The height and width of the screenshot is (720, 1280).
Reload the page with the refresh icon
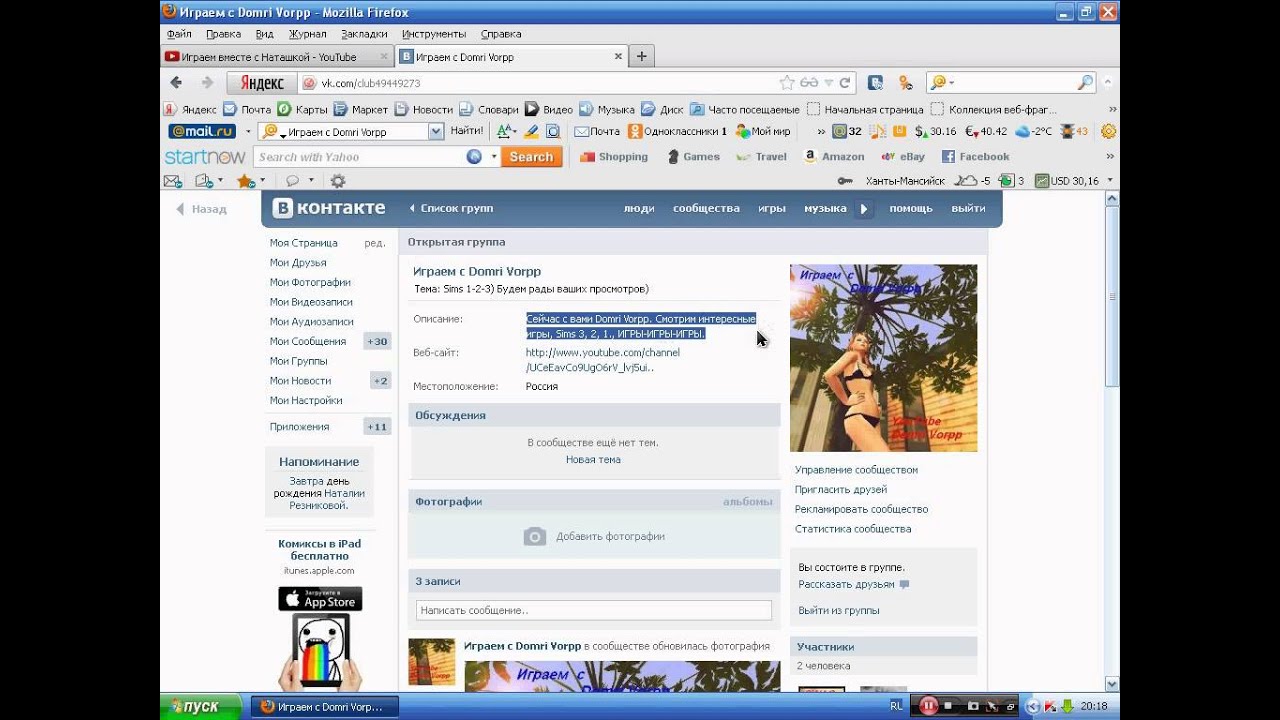[x=845, y=83]
